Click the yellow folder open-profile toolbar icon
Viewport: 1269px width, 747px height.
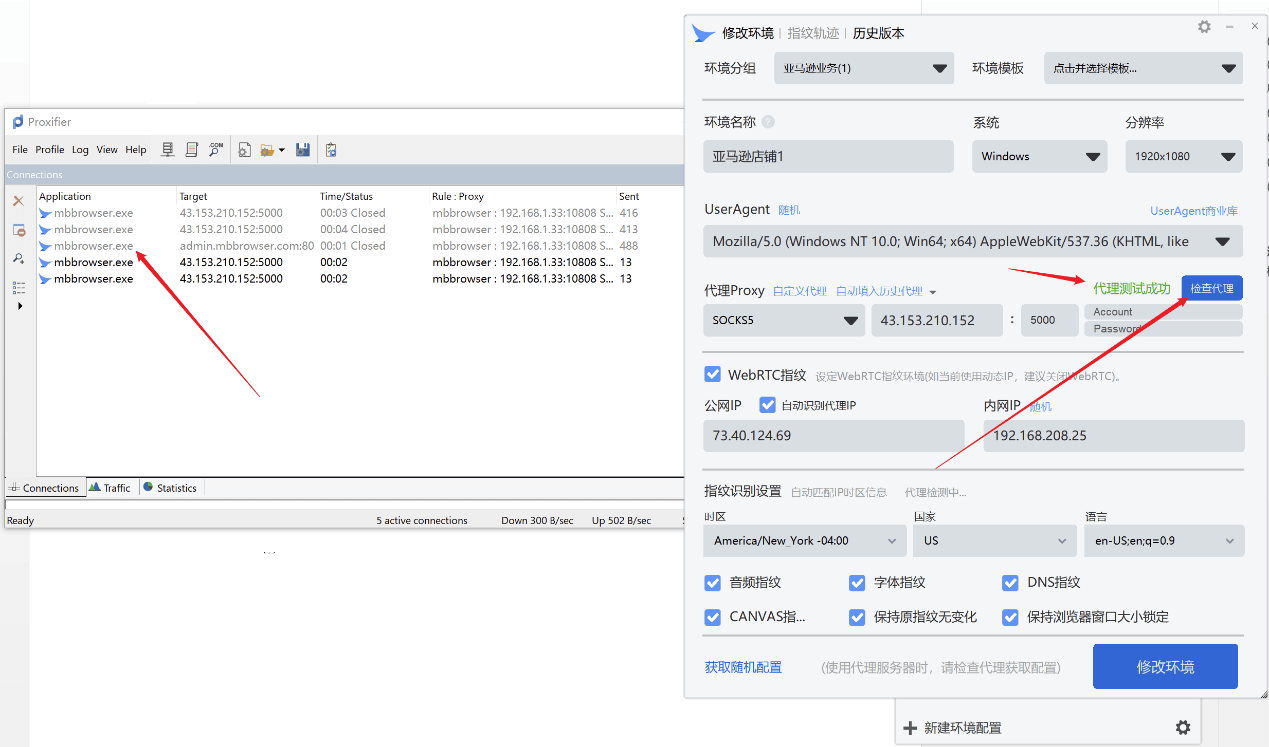click(x=267, y=150)
